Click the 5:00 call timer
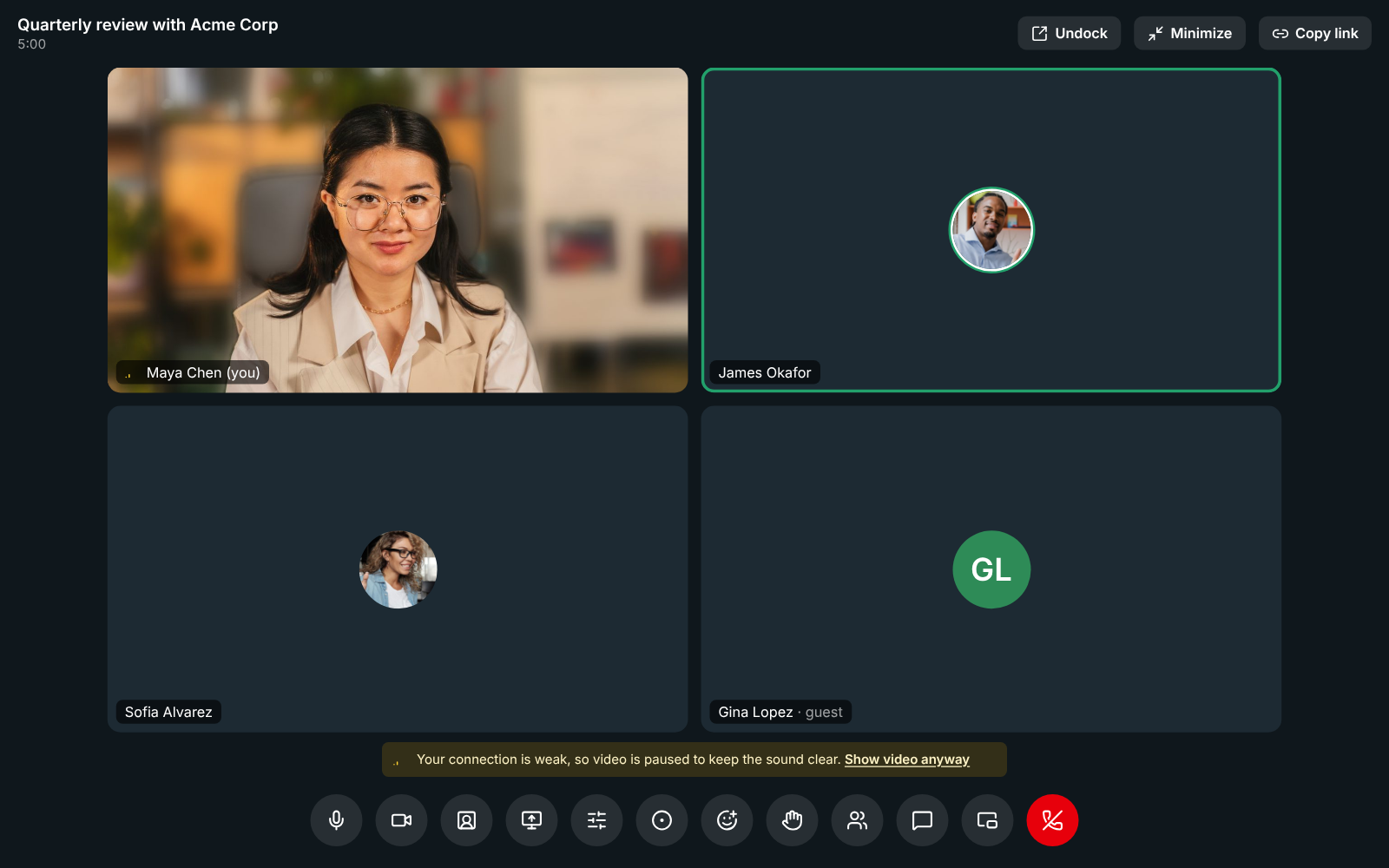The width and height of the screenshot is (1389, 868). (31, 44)
